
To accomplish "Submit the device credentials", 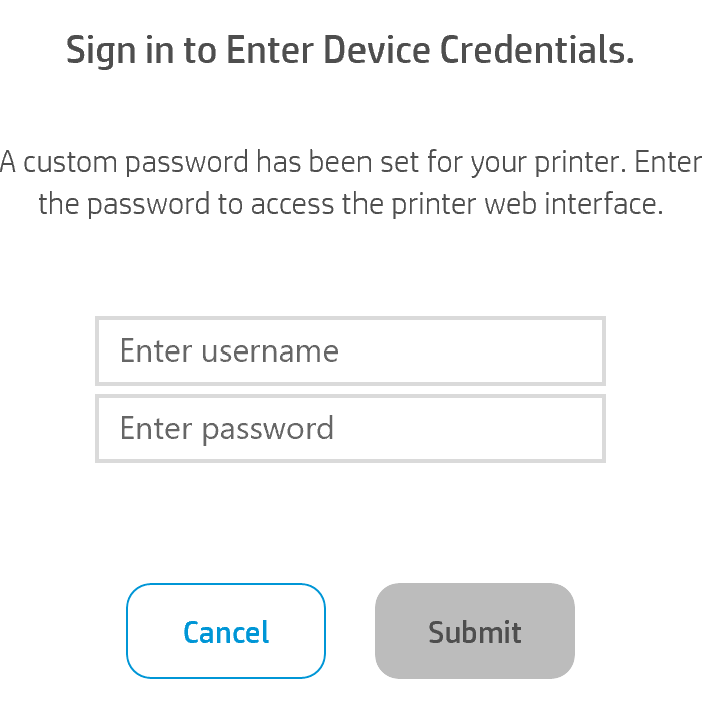I will tap(475, 631).
